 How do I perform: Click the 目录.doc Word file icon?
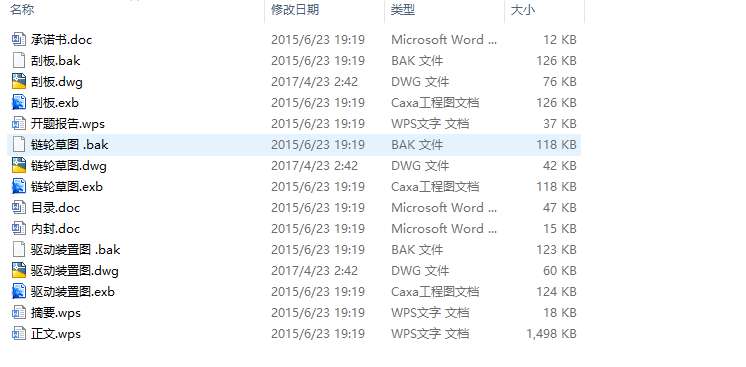[x=19, y=207]
